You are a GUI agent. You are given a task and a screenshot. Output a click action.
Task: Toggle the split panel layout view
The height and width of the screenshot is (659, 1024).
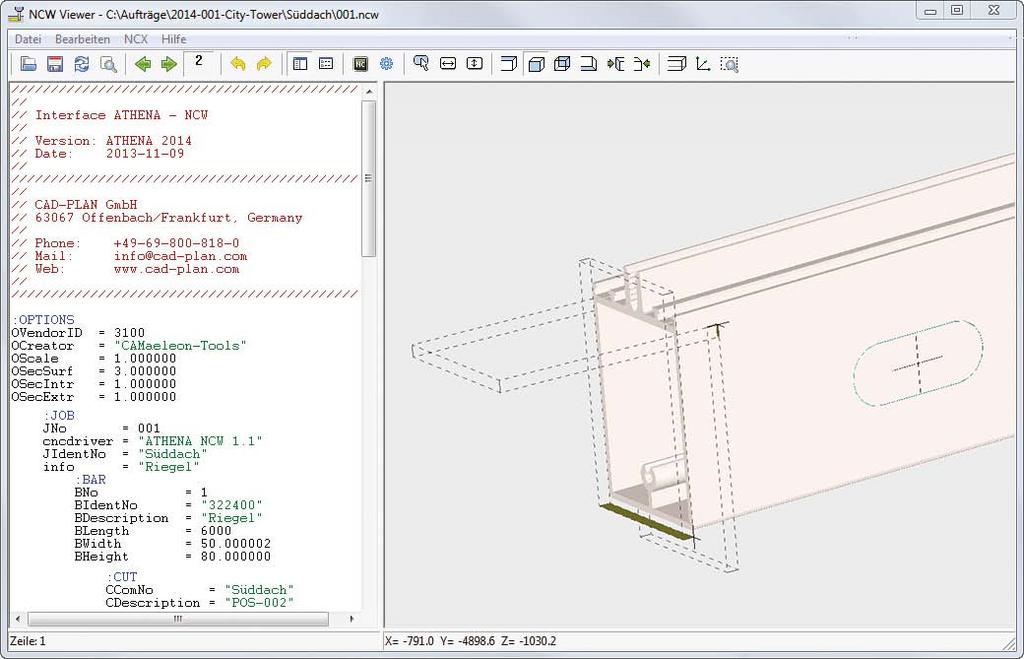300,64
